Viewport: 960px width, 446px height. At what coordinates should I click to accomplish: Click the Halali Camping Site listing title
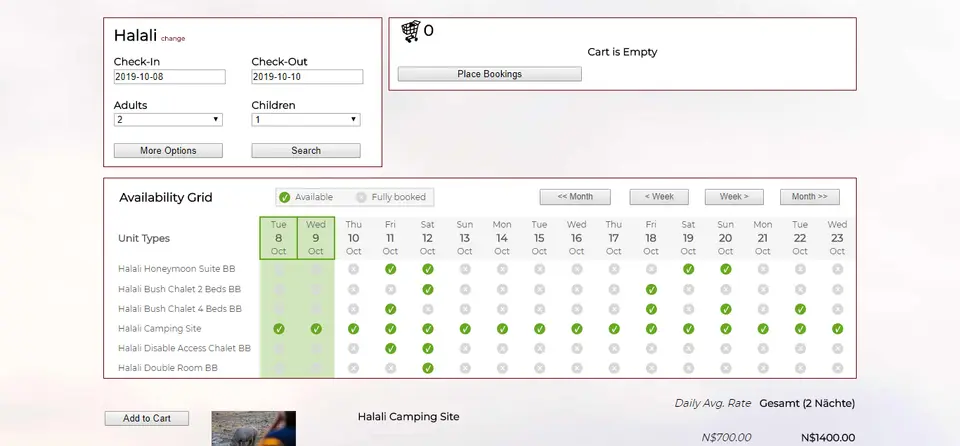408,417
